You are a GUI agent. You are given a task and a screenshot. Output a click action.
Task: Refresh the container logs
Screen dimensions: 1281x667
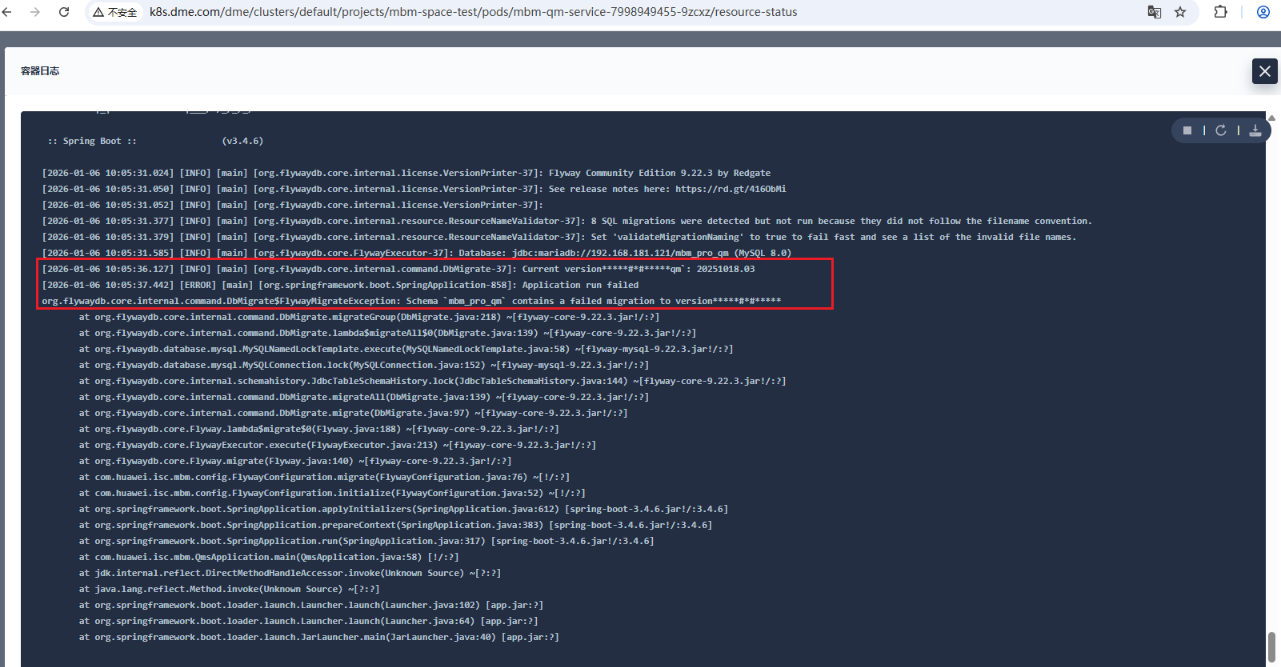click(x=1221, y=130)
